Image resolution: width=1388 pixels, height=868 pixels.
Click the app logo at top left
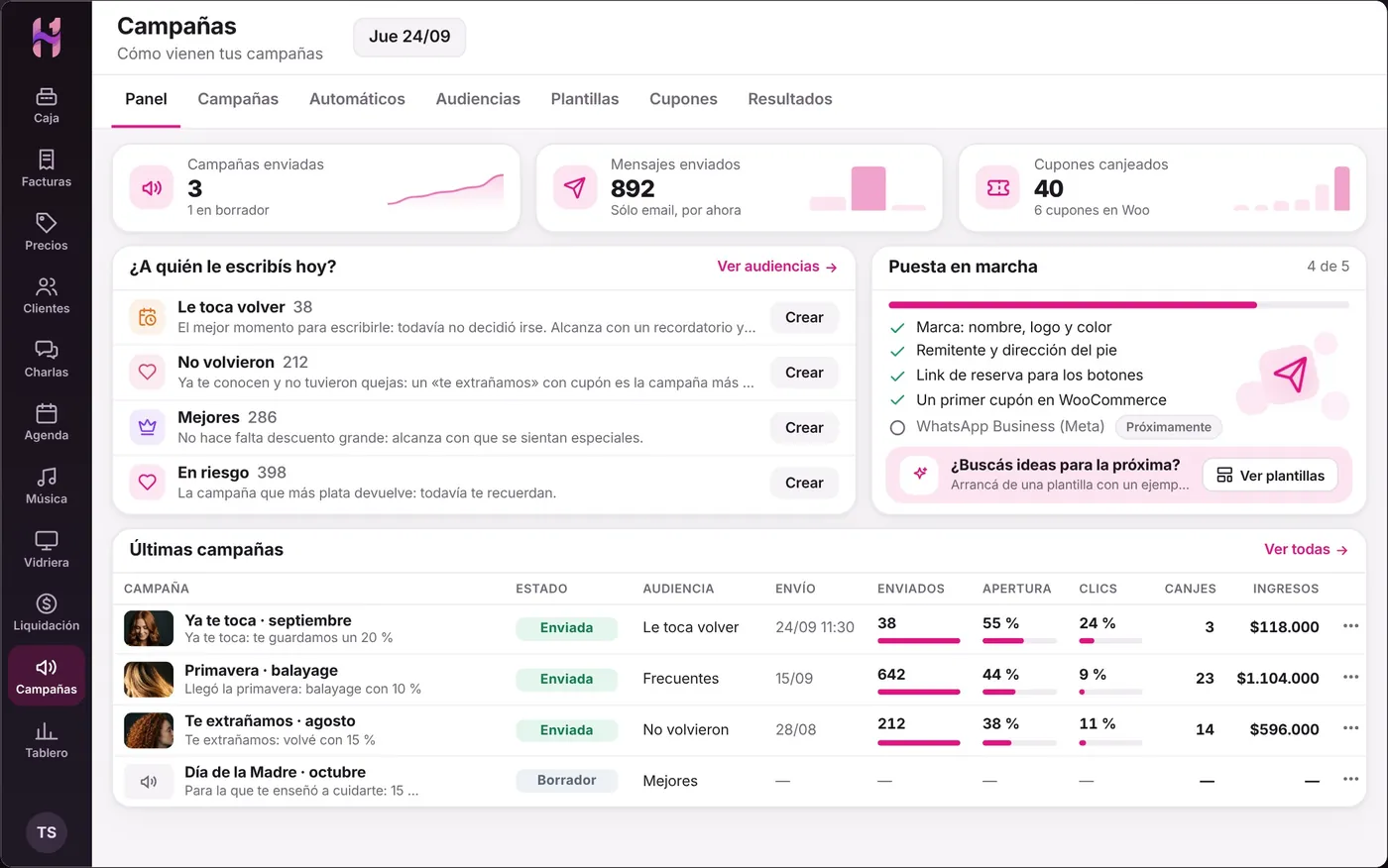(x=47, y=38)
